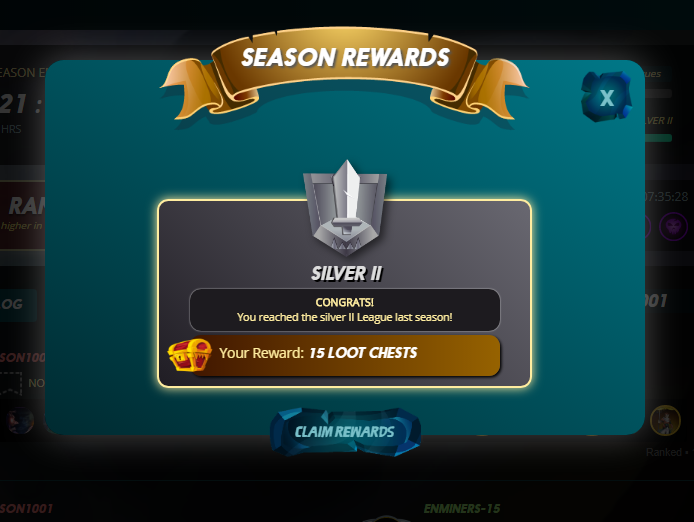
Task: Click the Congrats silver II League message box
Action: click(345, 310)
